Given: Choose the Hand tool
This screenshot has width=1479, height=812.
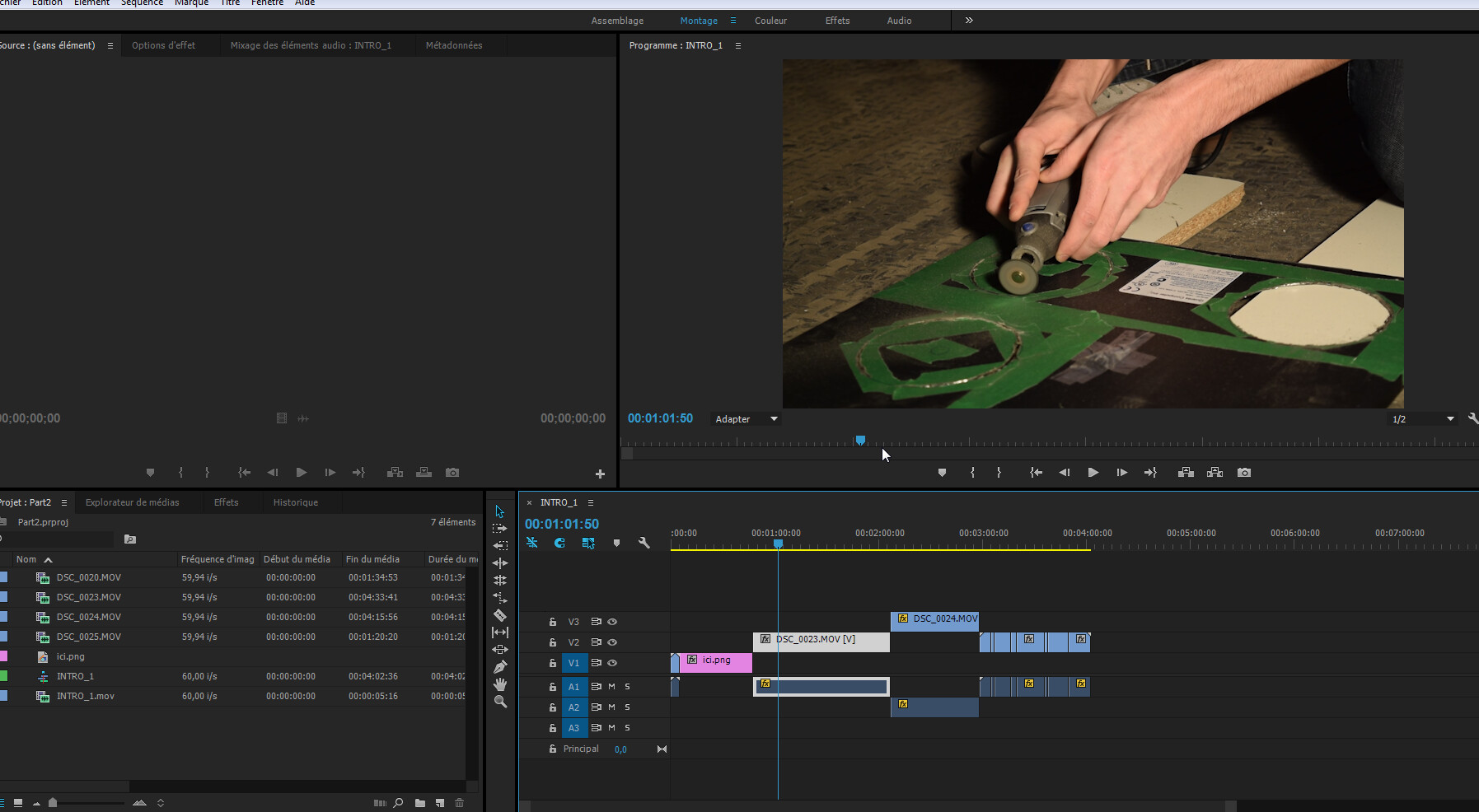Looking at the screenshot, I should [500, 684].
